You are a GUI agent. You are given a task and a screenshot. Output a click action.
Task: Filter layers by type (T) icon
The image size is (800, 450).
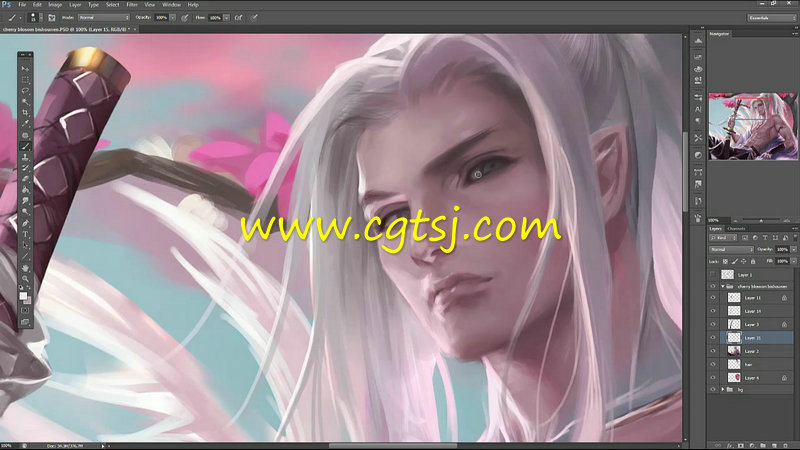765,238
